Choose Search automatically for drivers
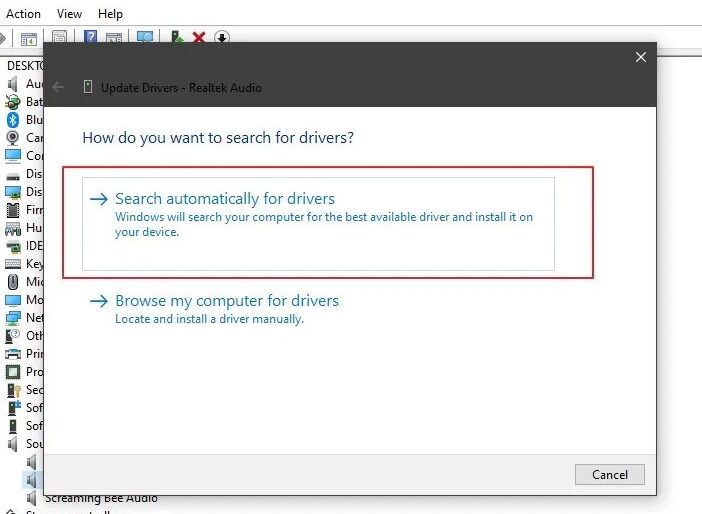702x514 pixels. (x=318, y=223)
